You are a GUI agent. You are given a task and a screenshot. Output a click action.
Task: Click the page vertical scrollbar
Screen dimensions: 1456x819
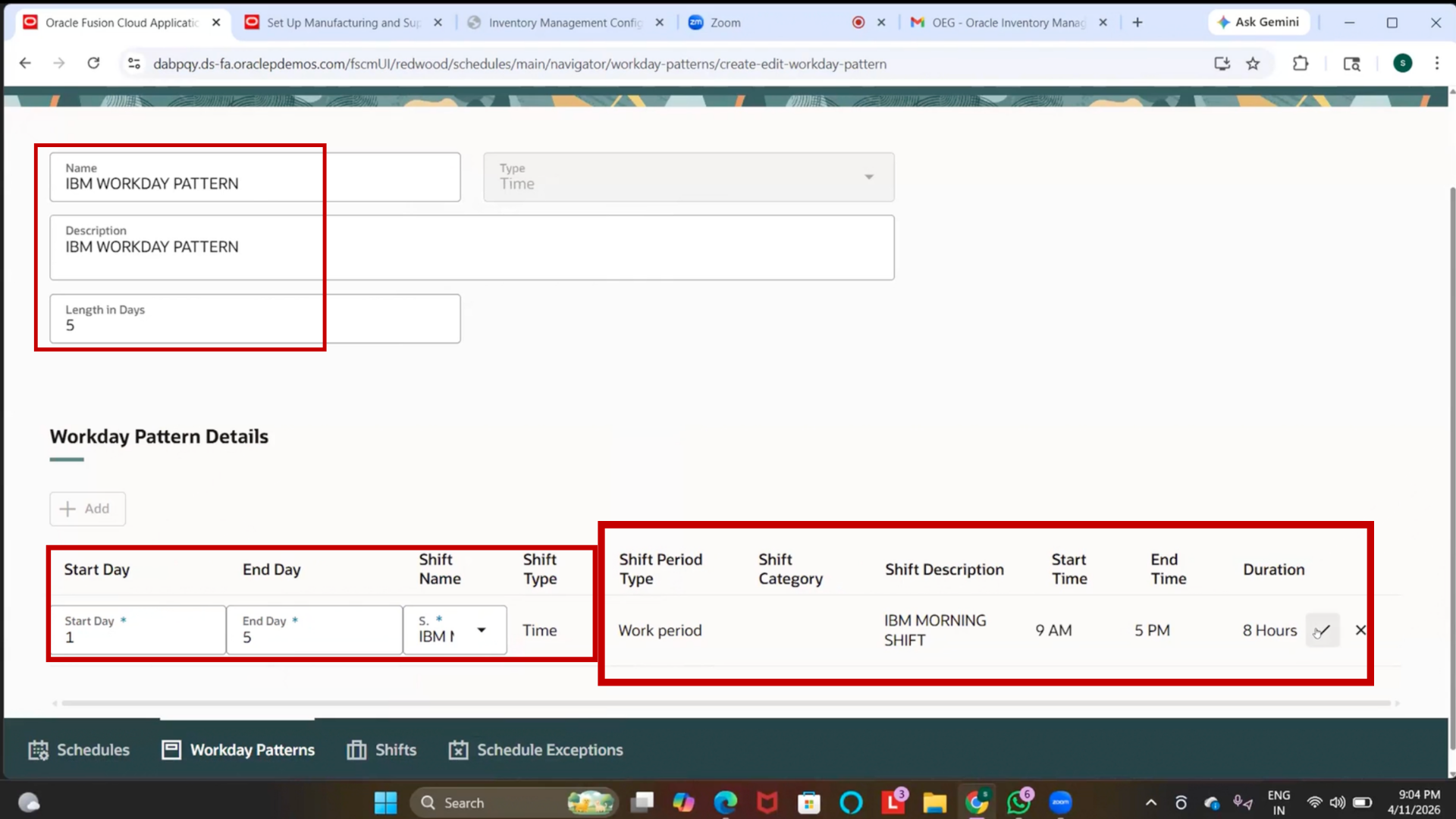1452,468
